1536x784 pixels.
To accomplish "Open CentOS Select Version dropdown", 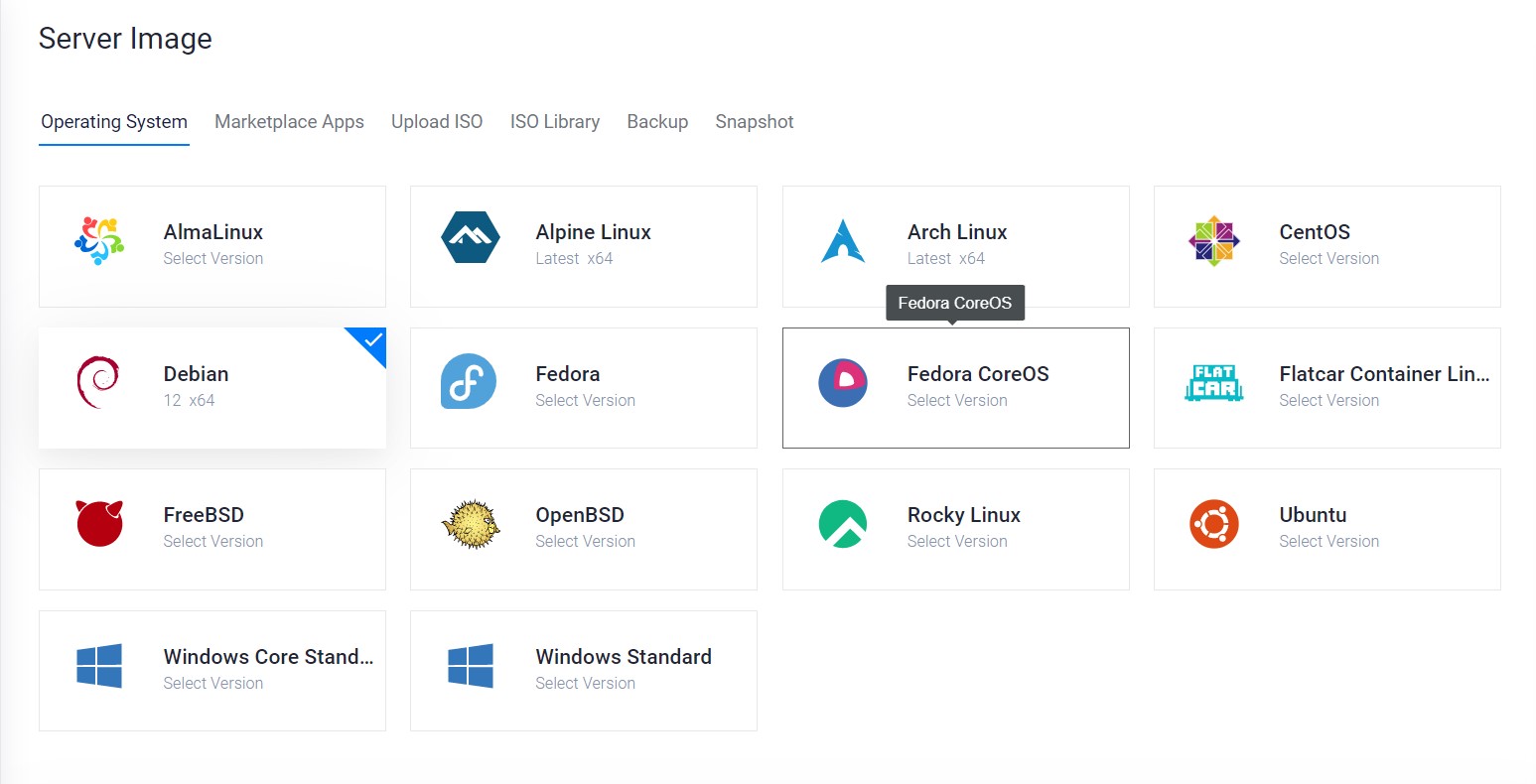I will pos(1328,259).
